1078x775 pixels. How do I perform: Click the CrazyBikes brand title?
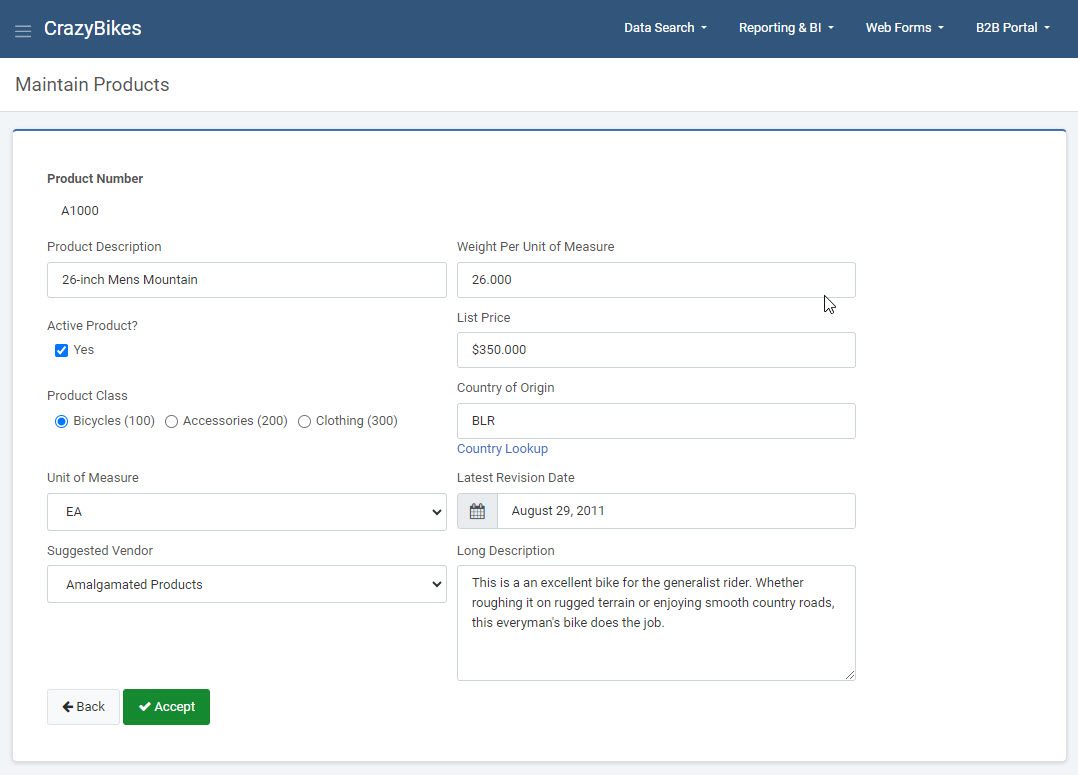(x=93, y=28)
